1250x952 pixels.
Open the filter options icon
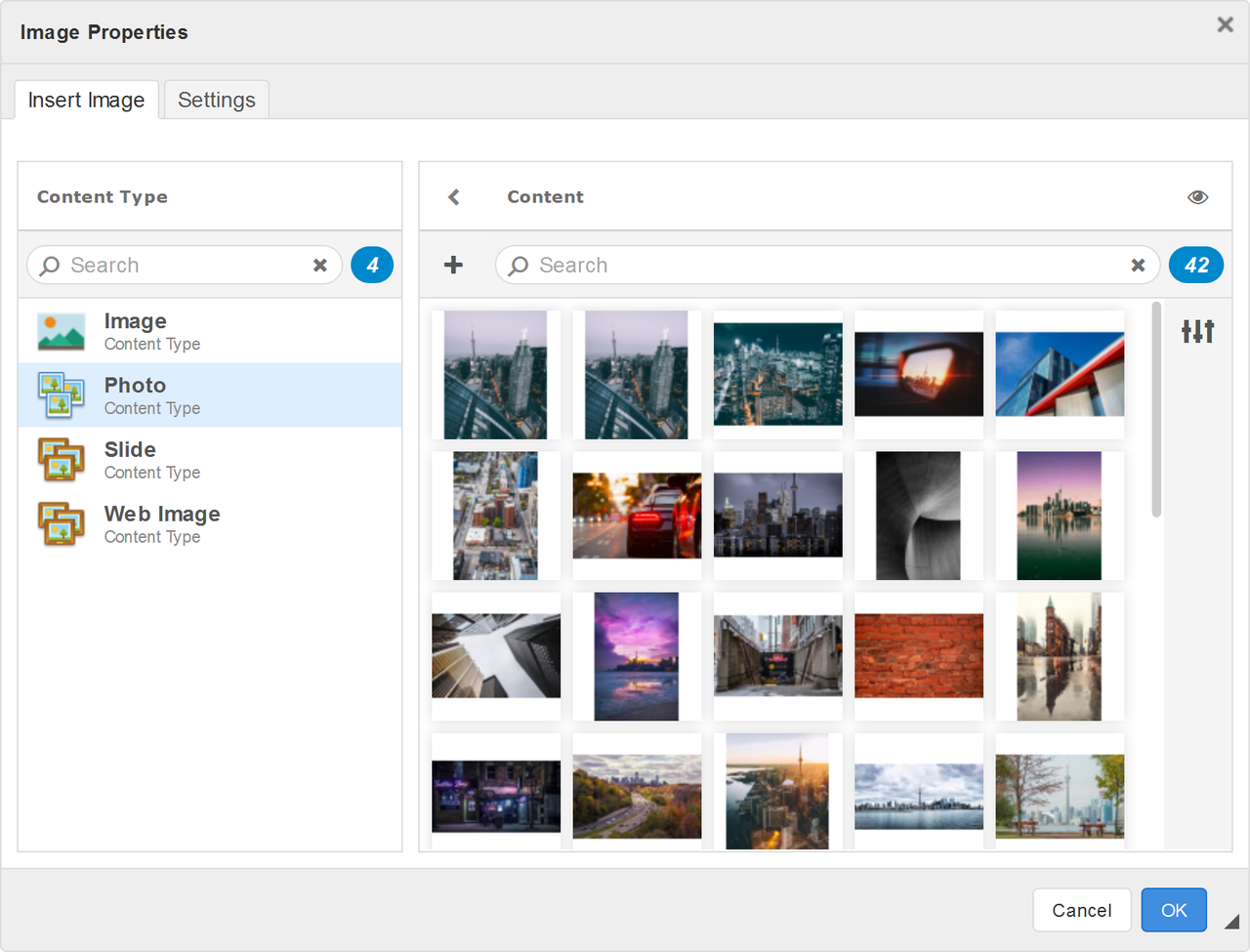pos(1197,331)
